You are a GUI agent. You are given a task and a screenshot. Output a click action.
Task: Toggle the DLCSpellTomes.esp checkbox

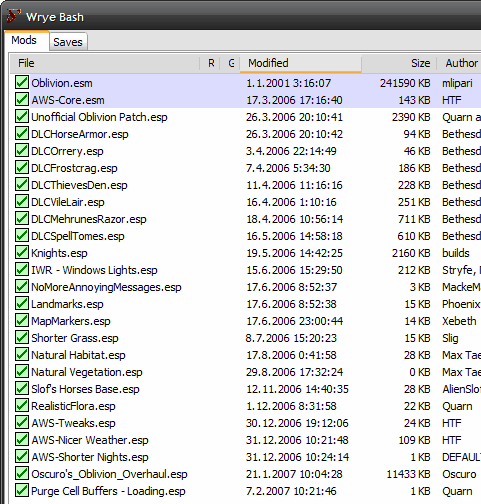tap(22, 235)
